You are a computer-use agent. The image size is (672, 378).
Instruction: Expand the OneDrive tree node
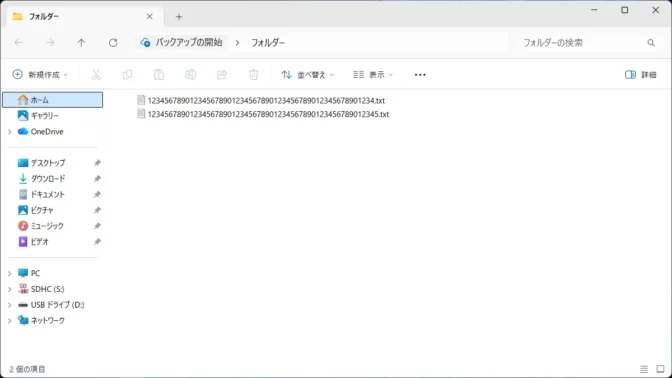10,132
